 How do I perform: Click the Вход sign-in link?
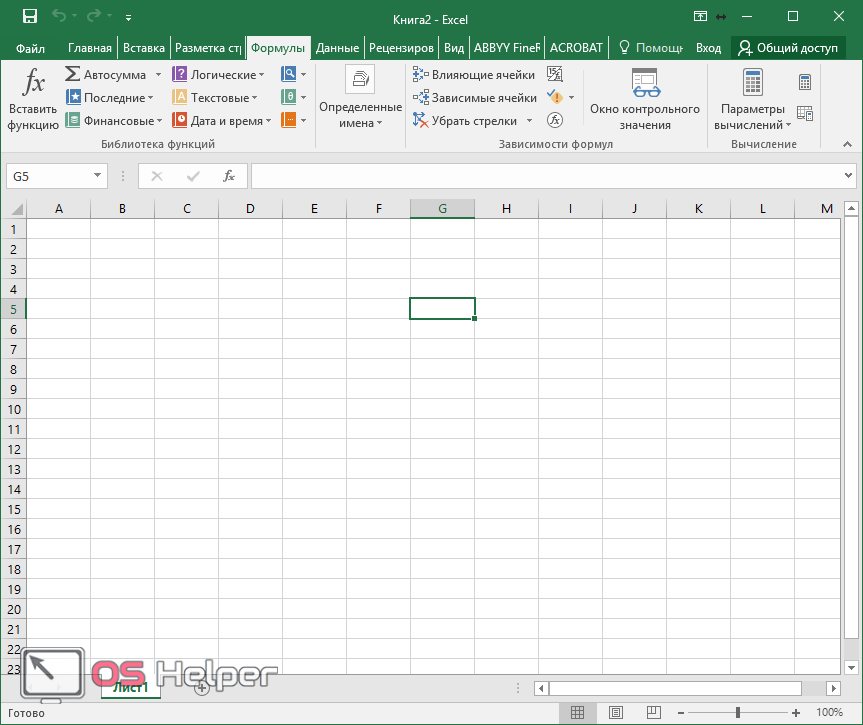(x=708, y=47)
